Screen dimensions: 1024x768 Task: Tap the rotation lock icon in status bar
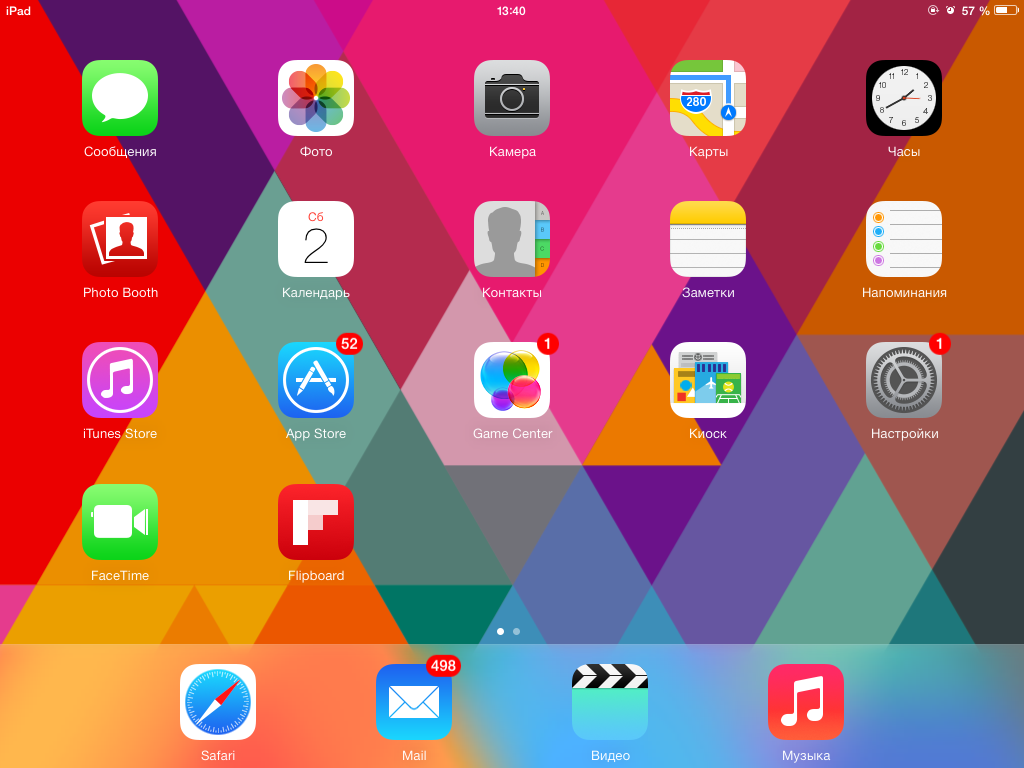click(x=933, y=10)
